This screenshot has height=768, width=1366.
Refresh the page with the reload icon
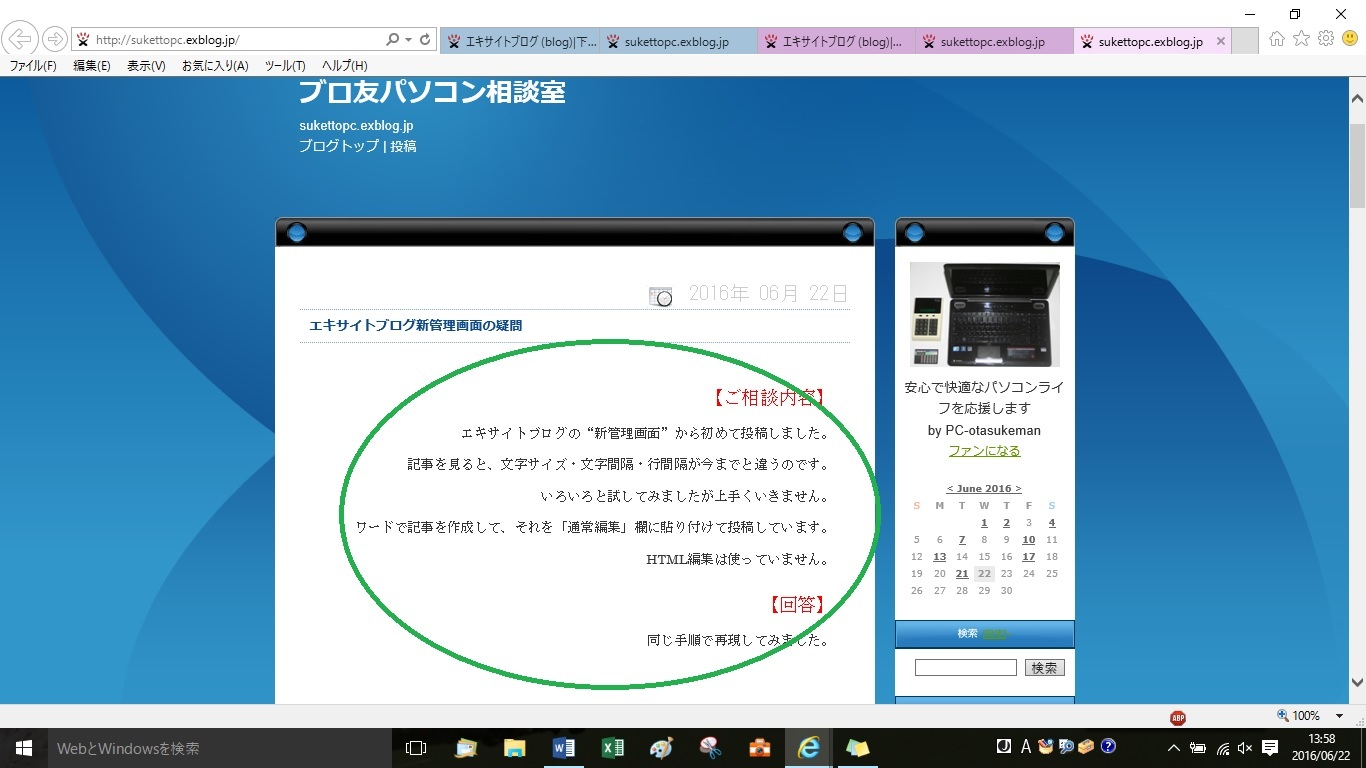pos(425,40)
